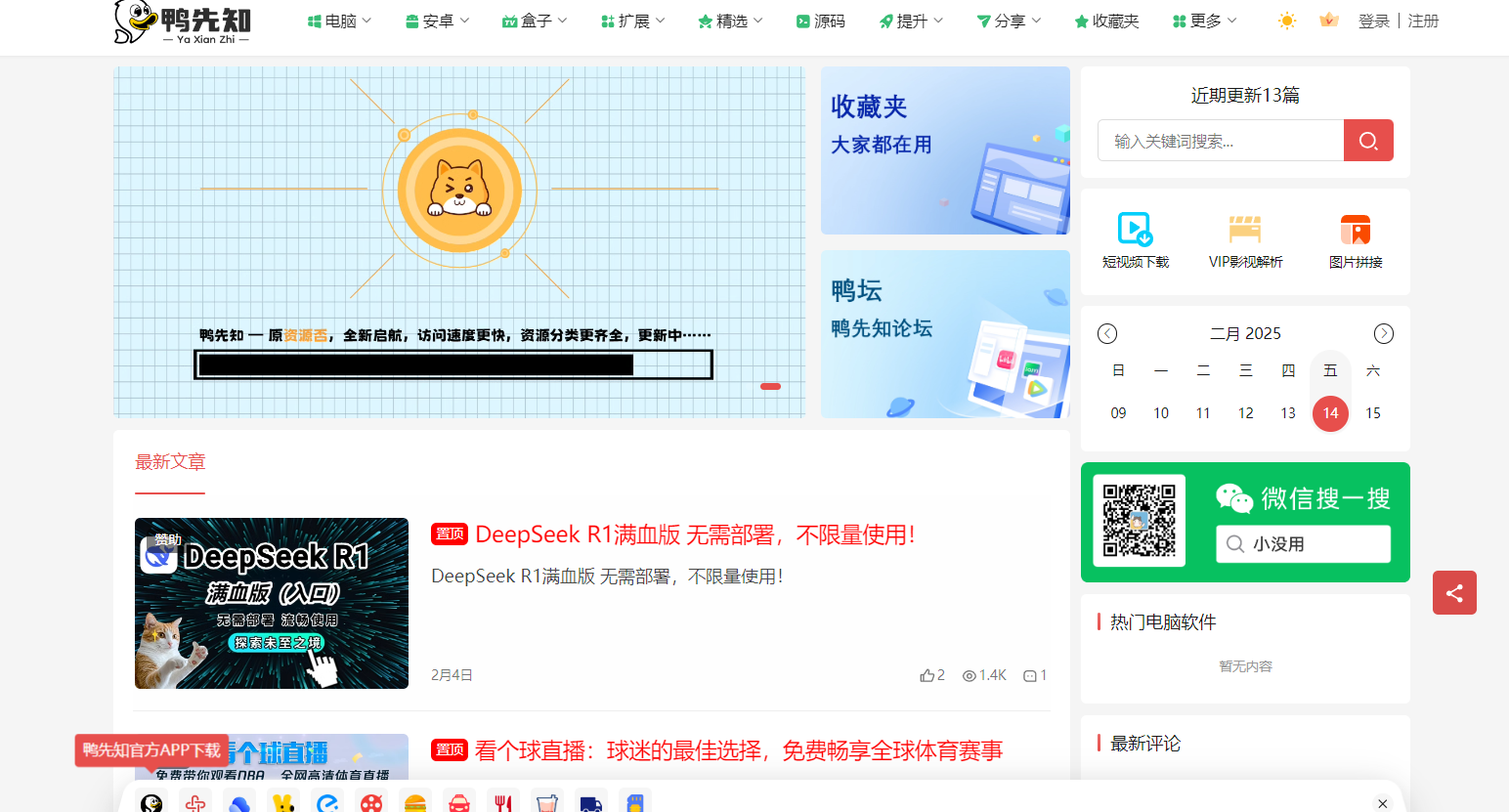Click the WeChat QR code image
The height and width of the screenshot is (812, 1509).
1140,521
